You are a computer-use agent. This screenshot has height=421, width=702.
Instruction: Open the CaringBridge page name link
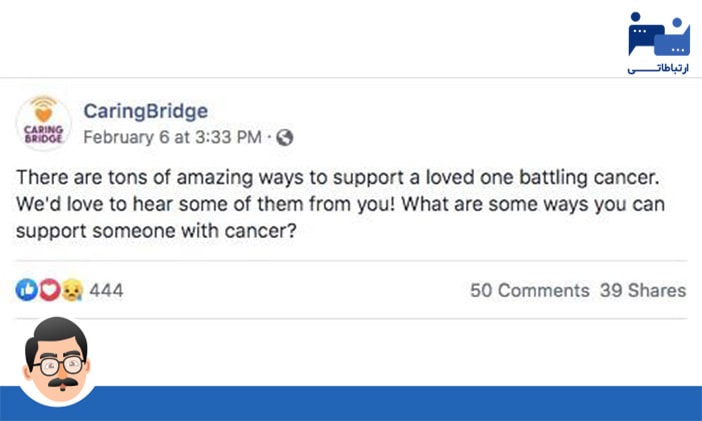coord(145,111)
